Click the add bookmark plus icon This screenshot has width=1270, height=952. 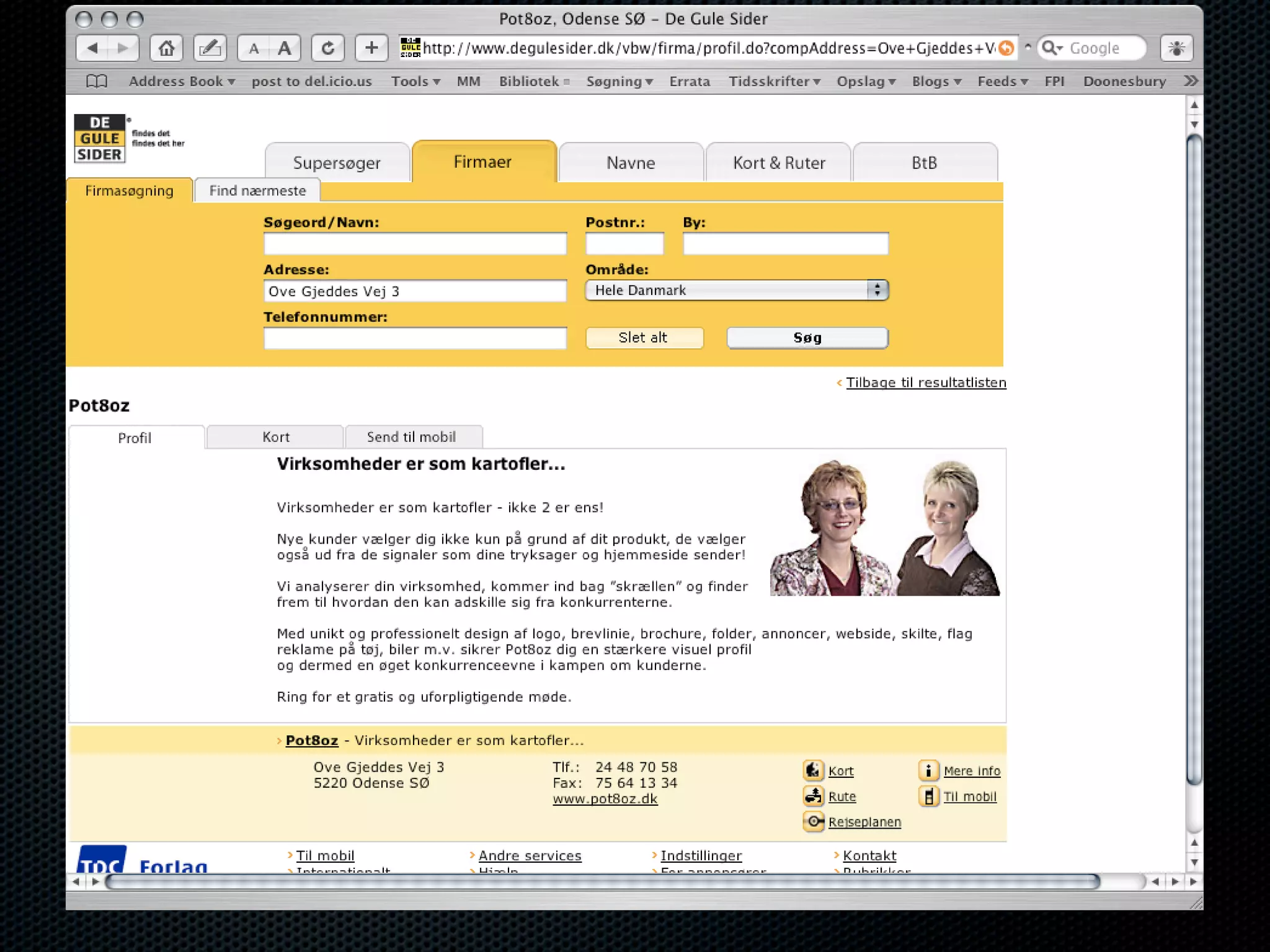tap(371, 48)
